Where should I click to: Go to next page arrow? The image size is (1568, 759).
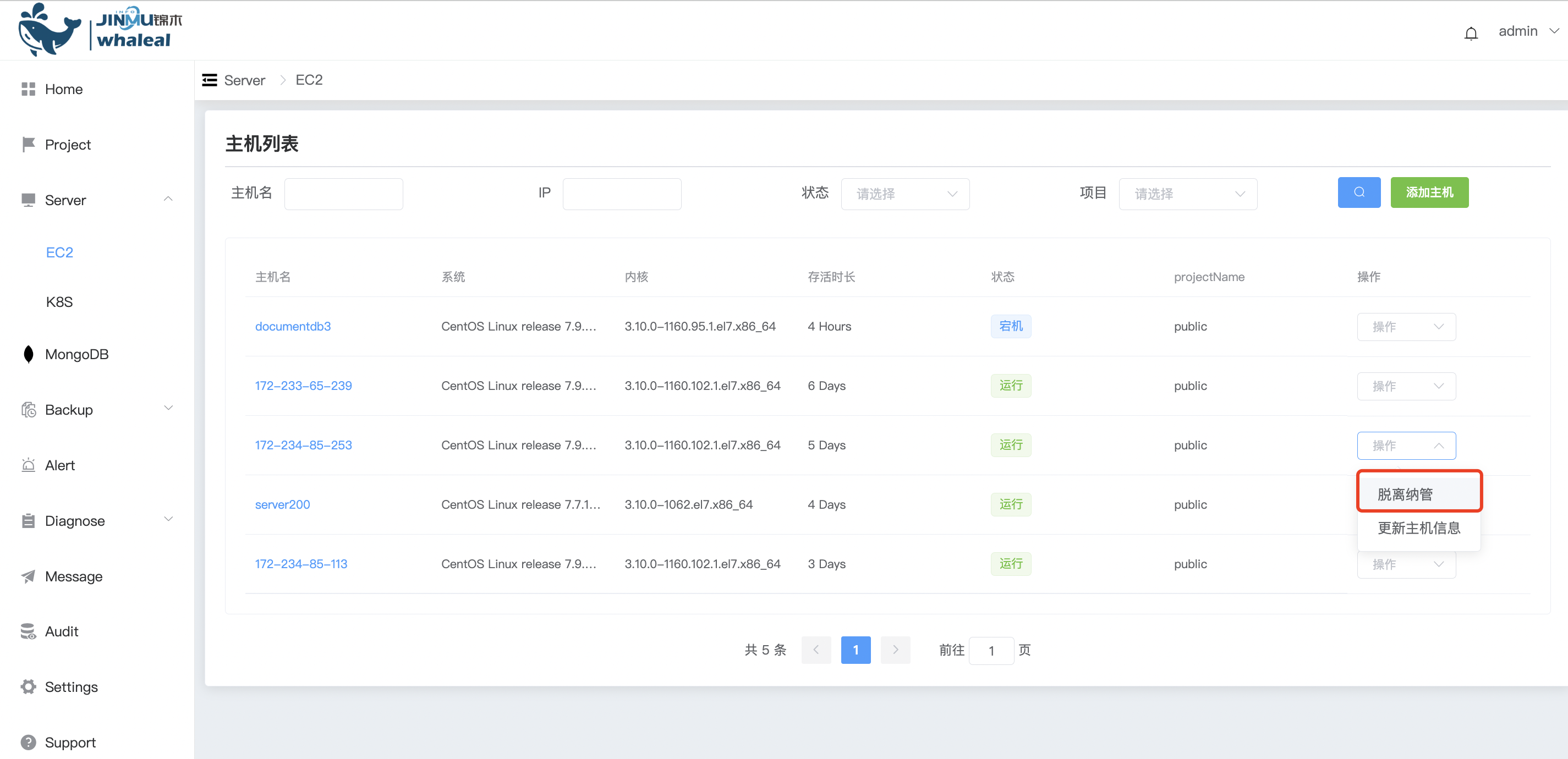(x=895, y=650)
